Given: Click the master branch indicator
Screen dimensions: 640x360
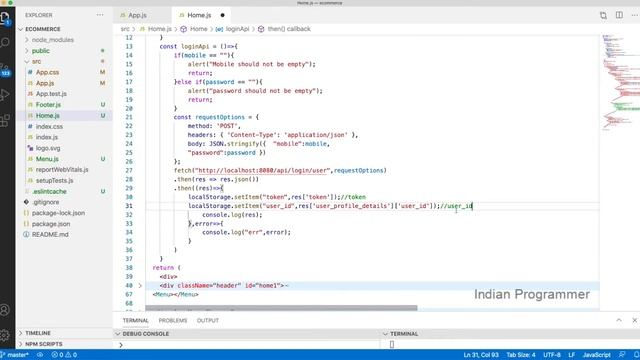Looking at the screenshot, I should 15,355.
